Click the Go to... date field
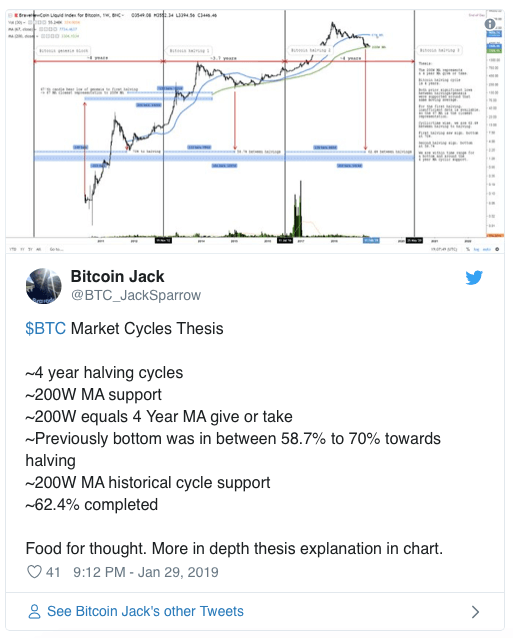This screenshot has width=513, height=638. 57,249
